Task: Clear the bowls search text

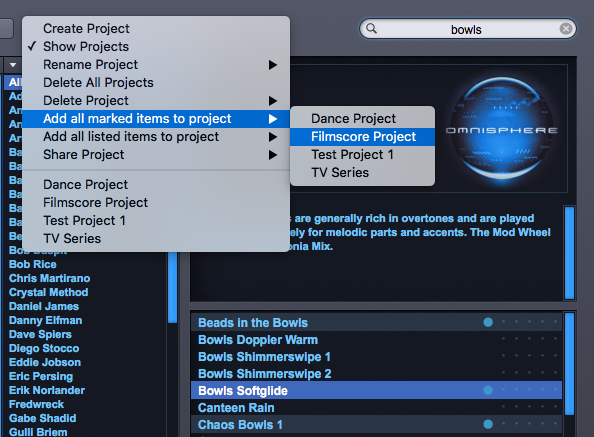Action: coord(566,29)
